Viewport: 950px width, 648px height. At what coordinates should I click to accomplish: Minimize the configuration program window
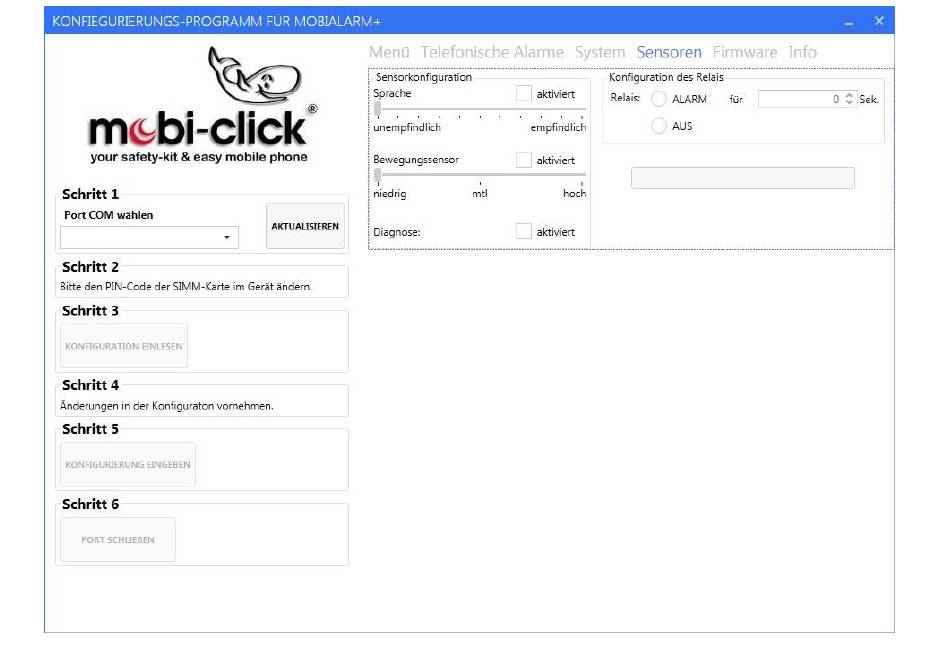pos(849,21)
